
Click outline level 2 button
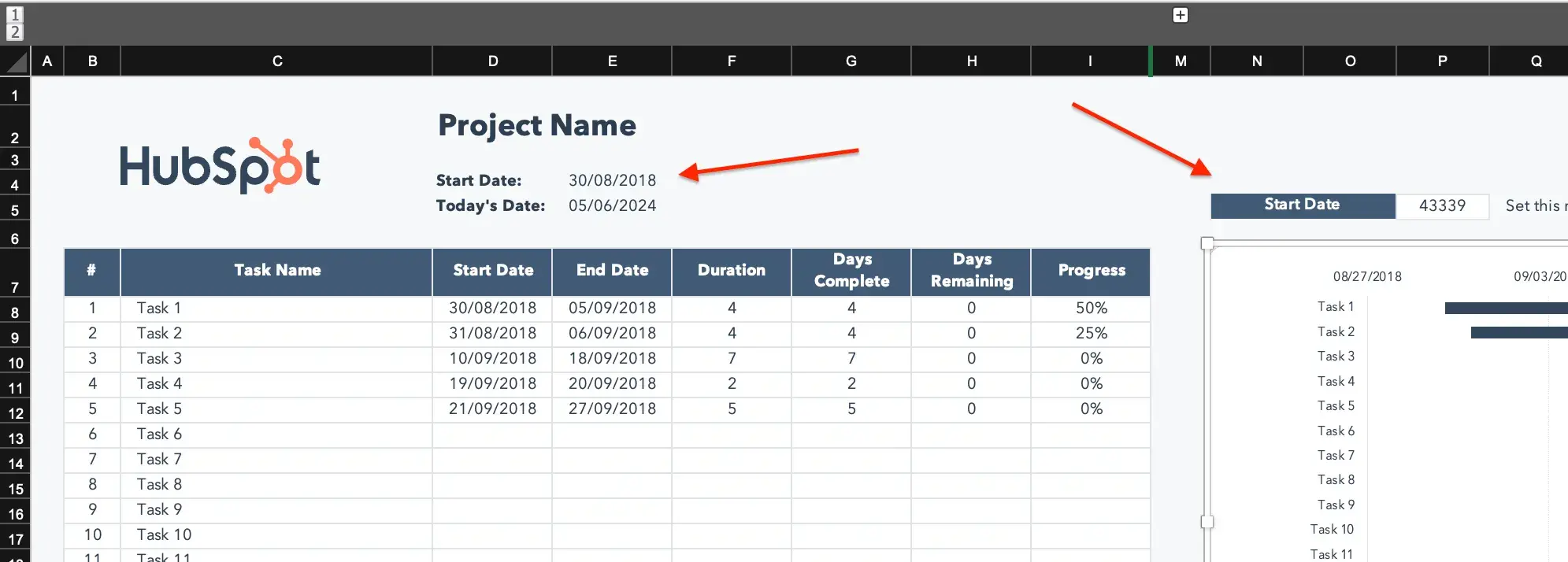point(14,32)
